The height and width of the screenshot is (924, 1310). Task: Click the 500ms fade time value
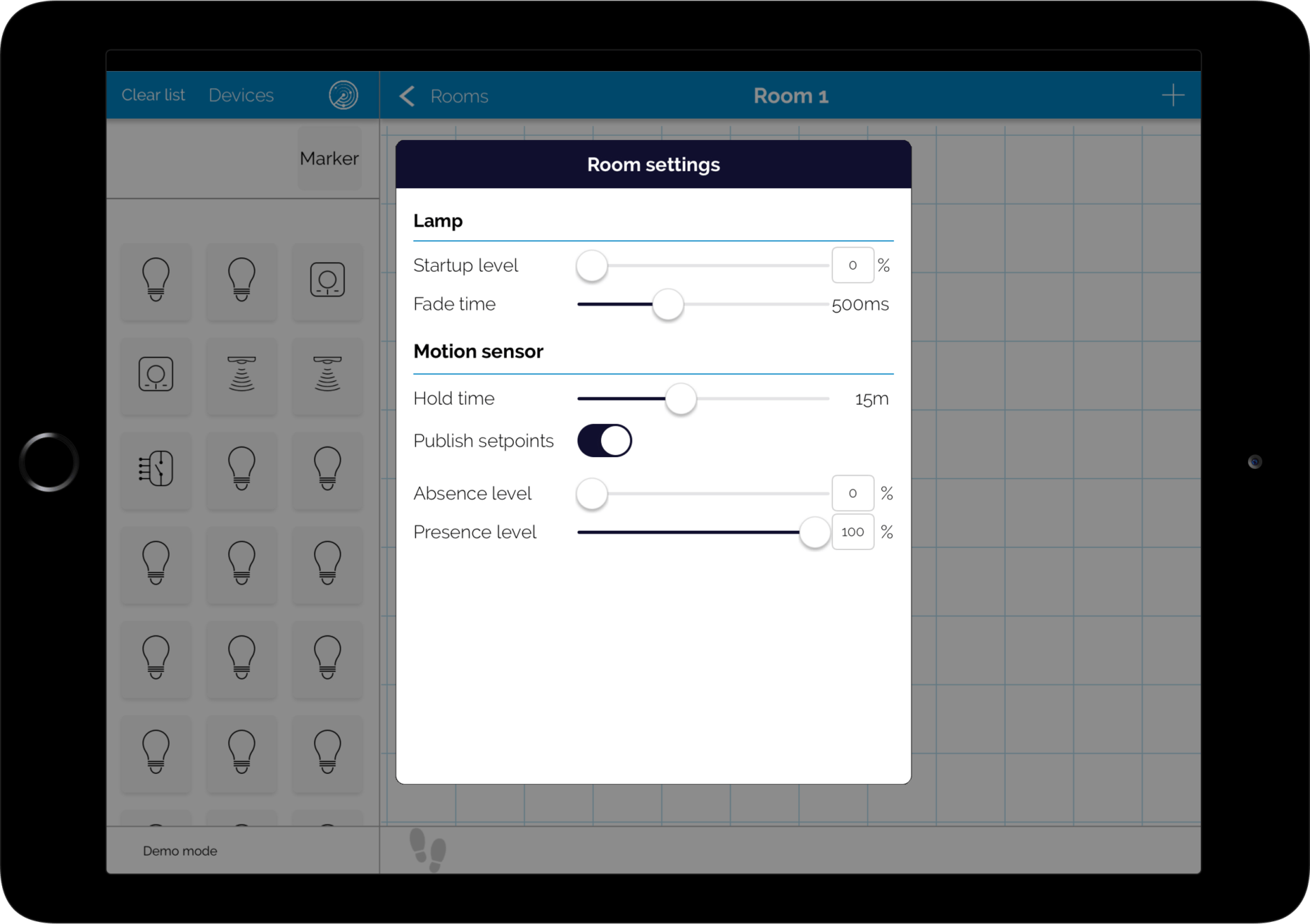point(860,304)
